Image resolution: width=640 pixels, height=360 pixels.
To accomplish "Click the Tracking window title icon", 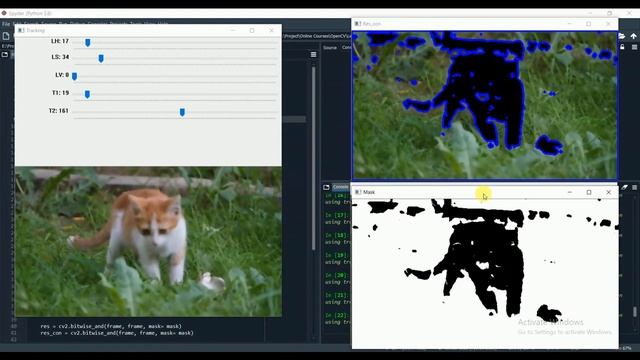I will click(21, 31).
